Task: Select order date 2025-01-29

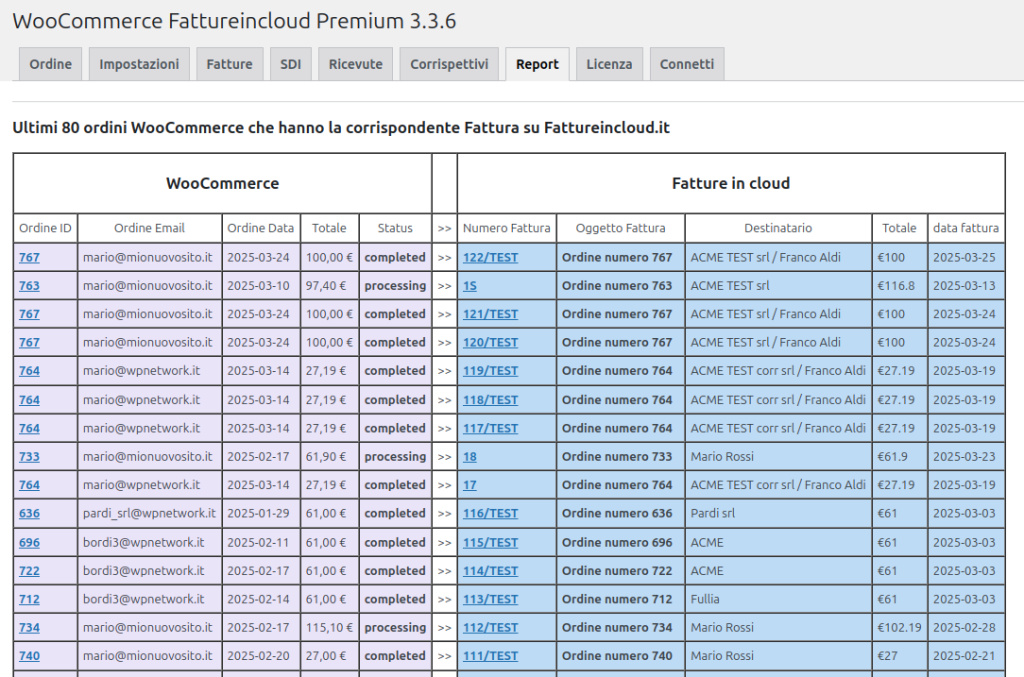Action: 261,514
